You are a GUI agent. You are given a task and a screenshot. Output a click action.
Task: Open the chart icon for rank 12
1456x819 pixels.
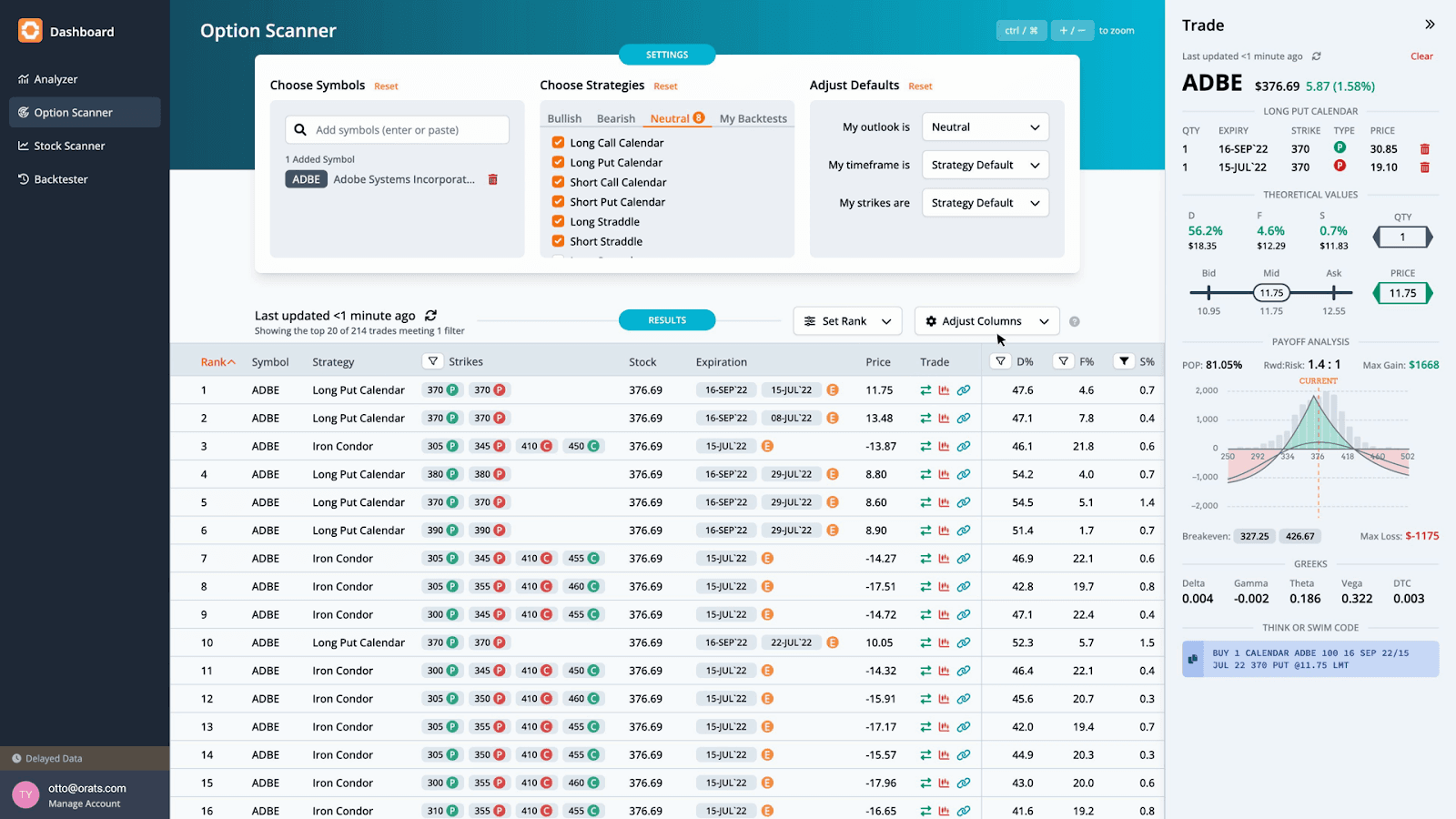click(x=945, y=699)
